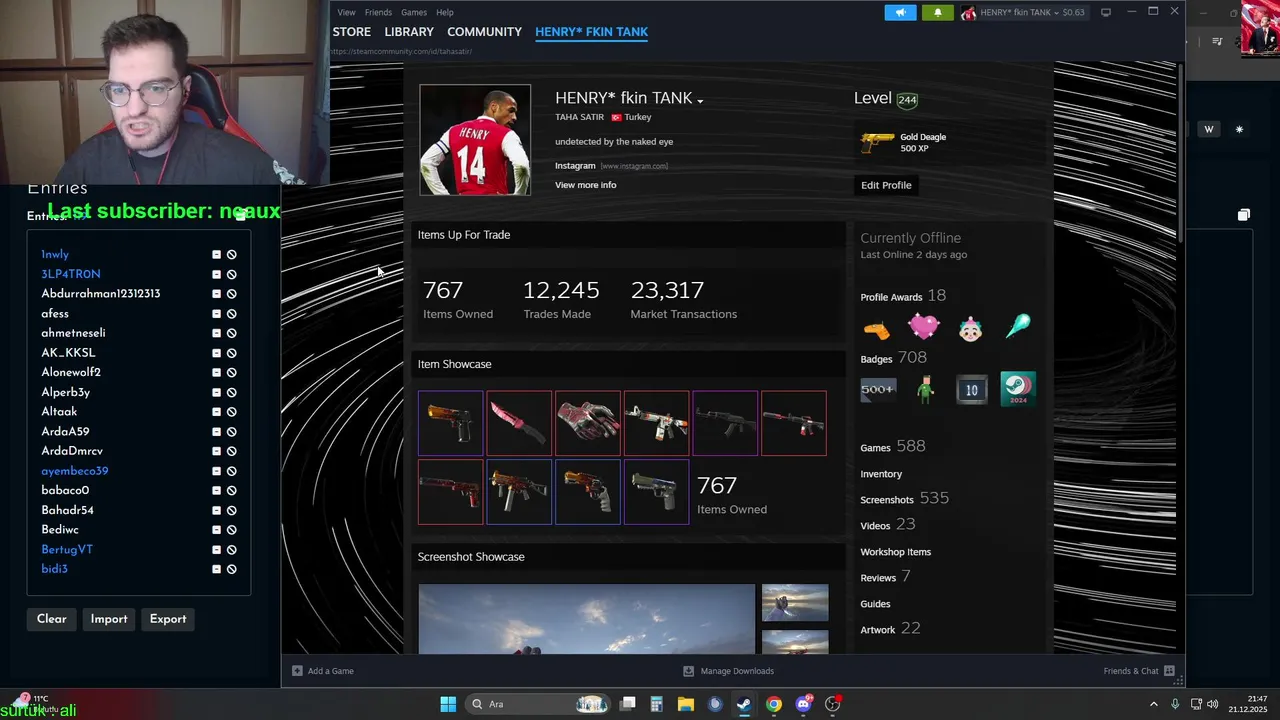Open Screenshots 535 link
The height and width of the screenshot is (720, 1280).
point(904,498)
